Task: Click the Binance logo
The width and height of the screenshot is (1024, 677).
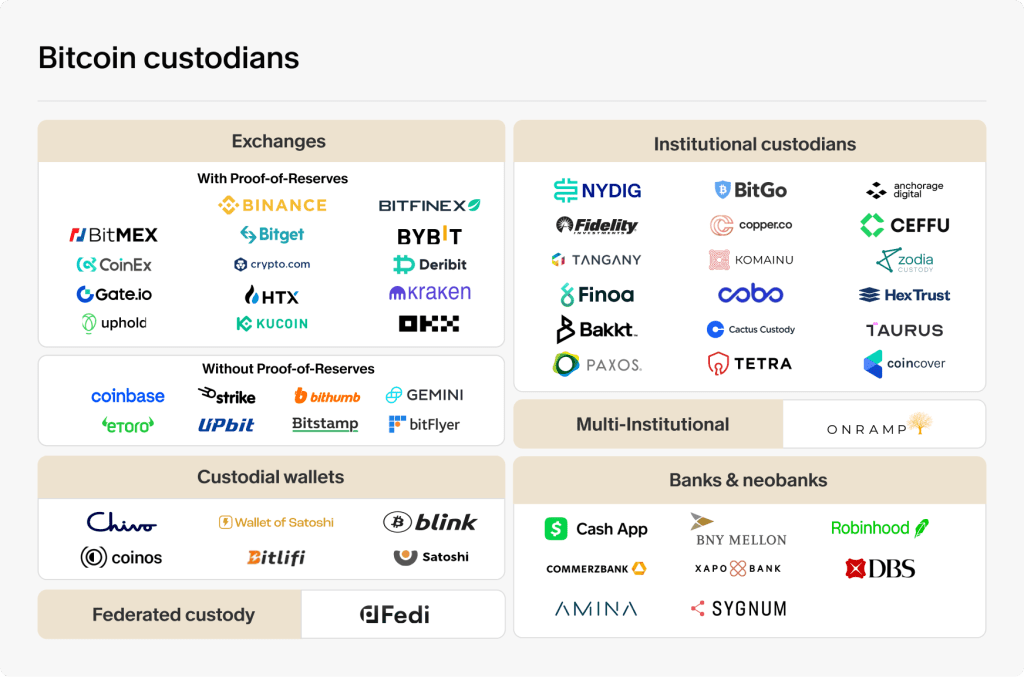Action: coord(272,205)
